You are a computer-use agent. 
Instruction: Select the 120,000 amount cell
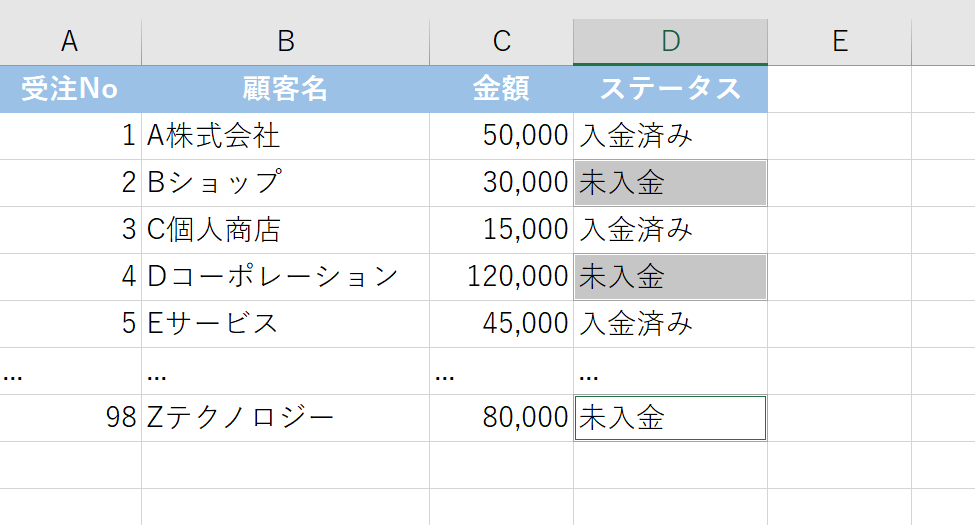tap(502, 277)
